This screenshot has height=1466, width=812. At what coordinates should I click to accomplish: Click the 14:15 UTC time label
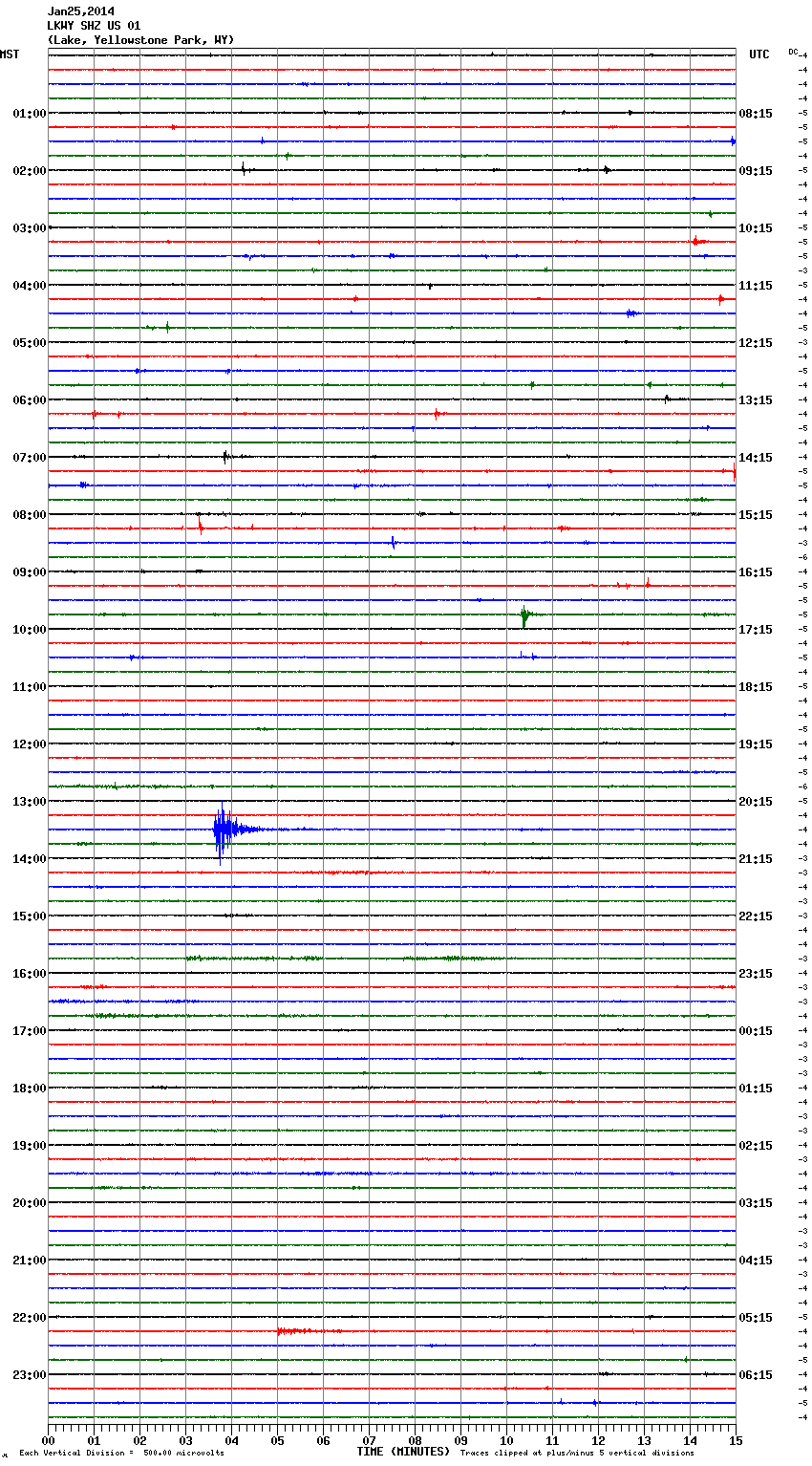coord(756,458)
